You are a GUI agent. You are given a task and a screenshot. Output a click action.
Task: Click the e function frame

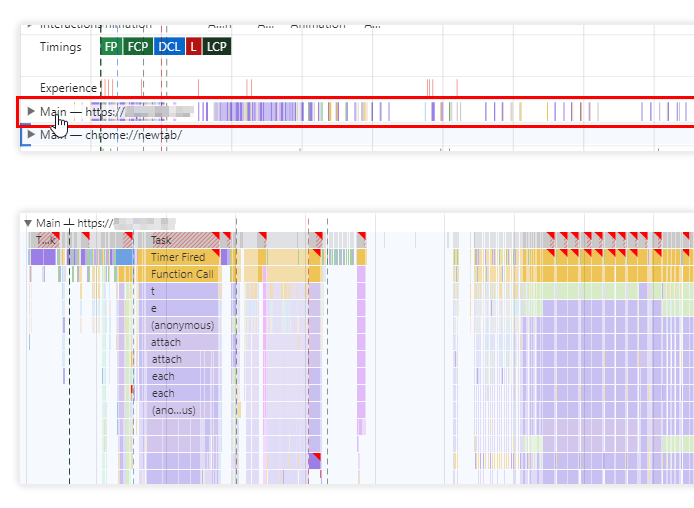pos(178,308)
